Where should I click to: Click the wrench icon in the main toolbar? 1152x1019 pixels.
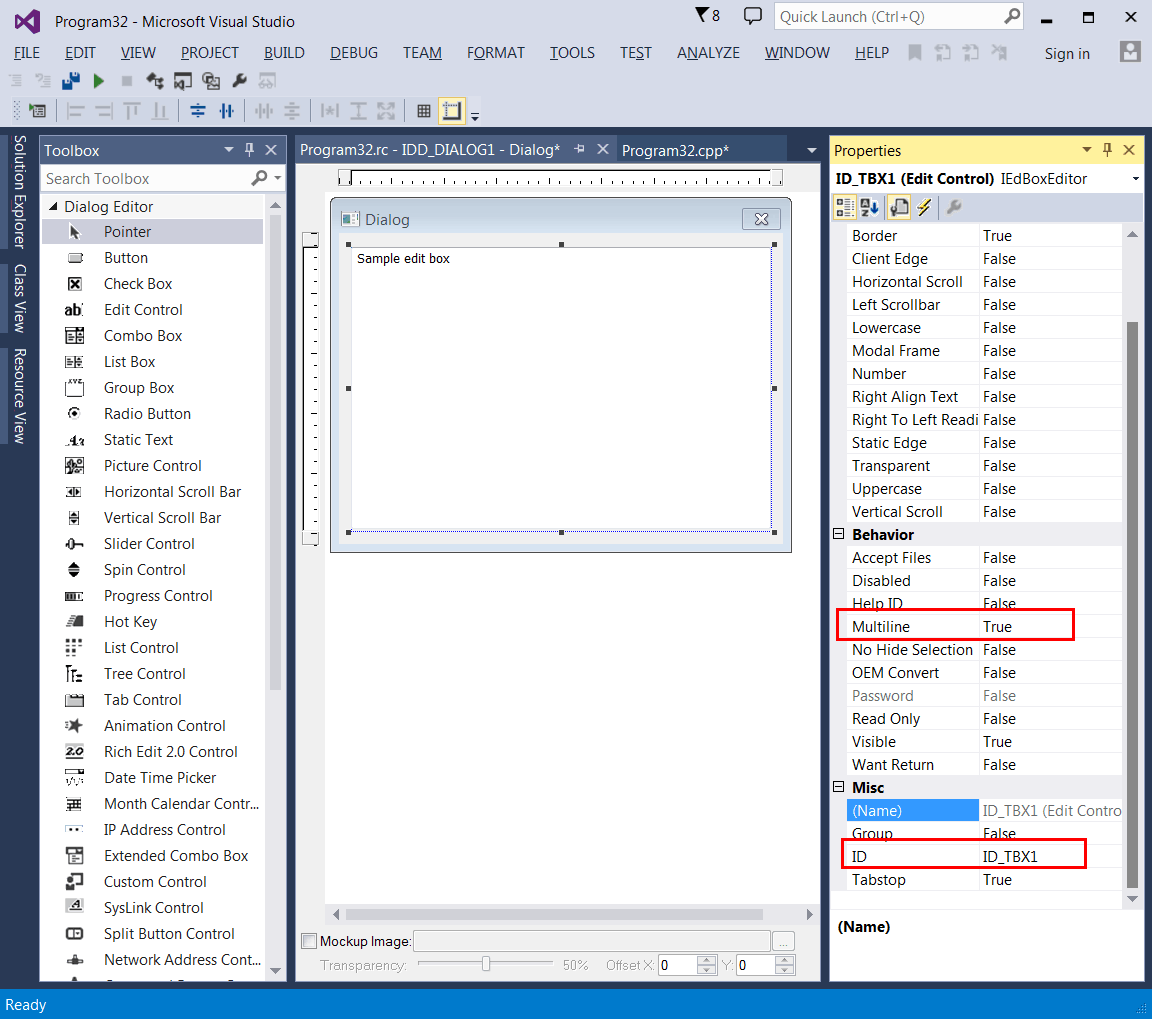(239, 81)
